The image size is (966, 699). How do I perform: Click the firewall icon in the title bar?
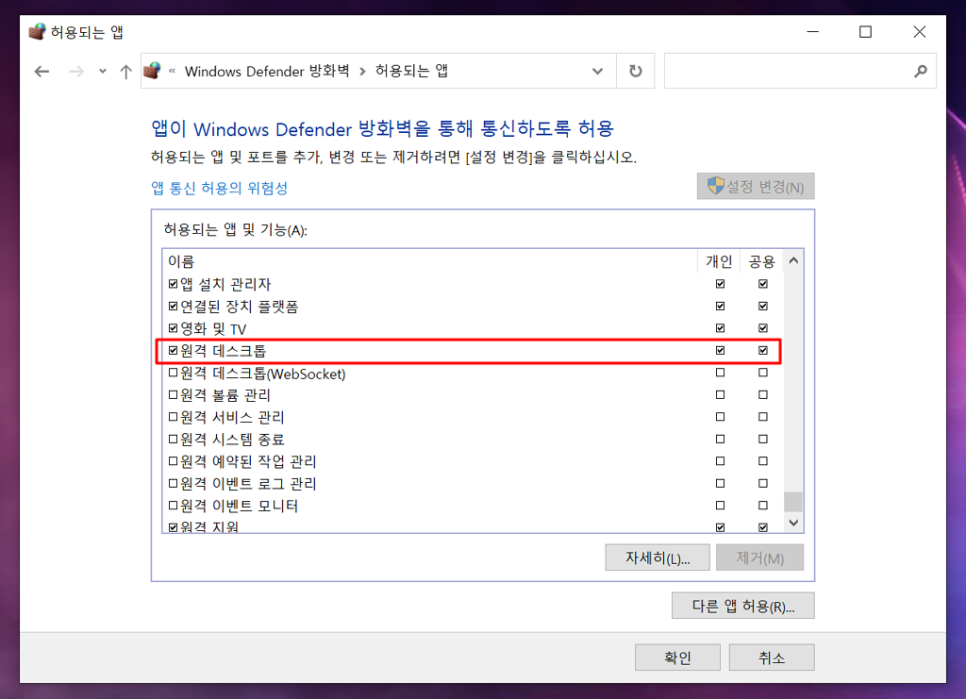37,31
